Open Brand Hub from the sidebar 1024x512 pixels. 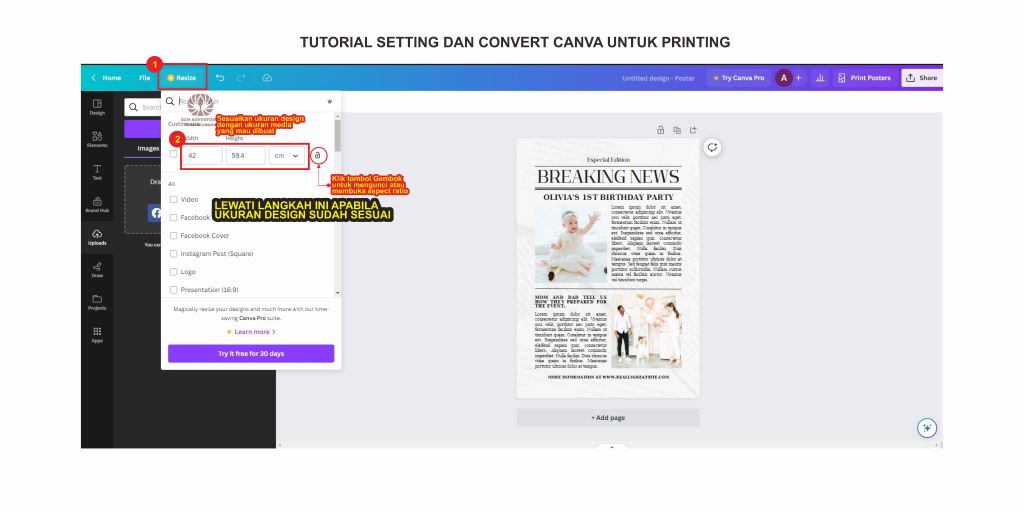click(97, 204)
